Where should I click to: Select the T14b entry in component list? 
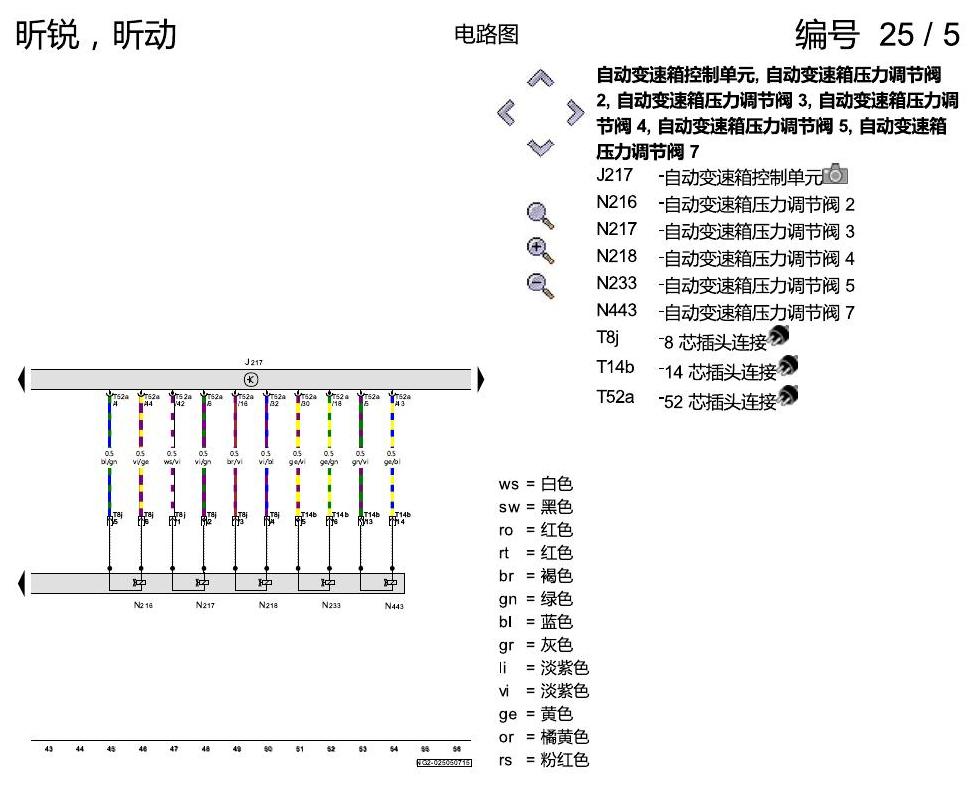(686, 370)
